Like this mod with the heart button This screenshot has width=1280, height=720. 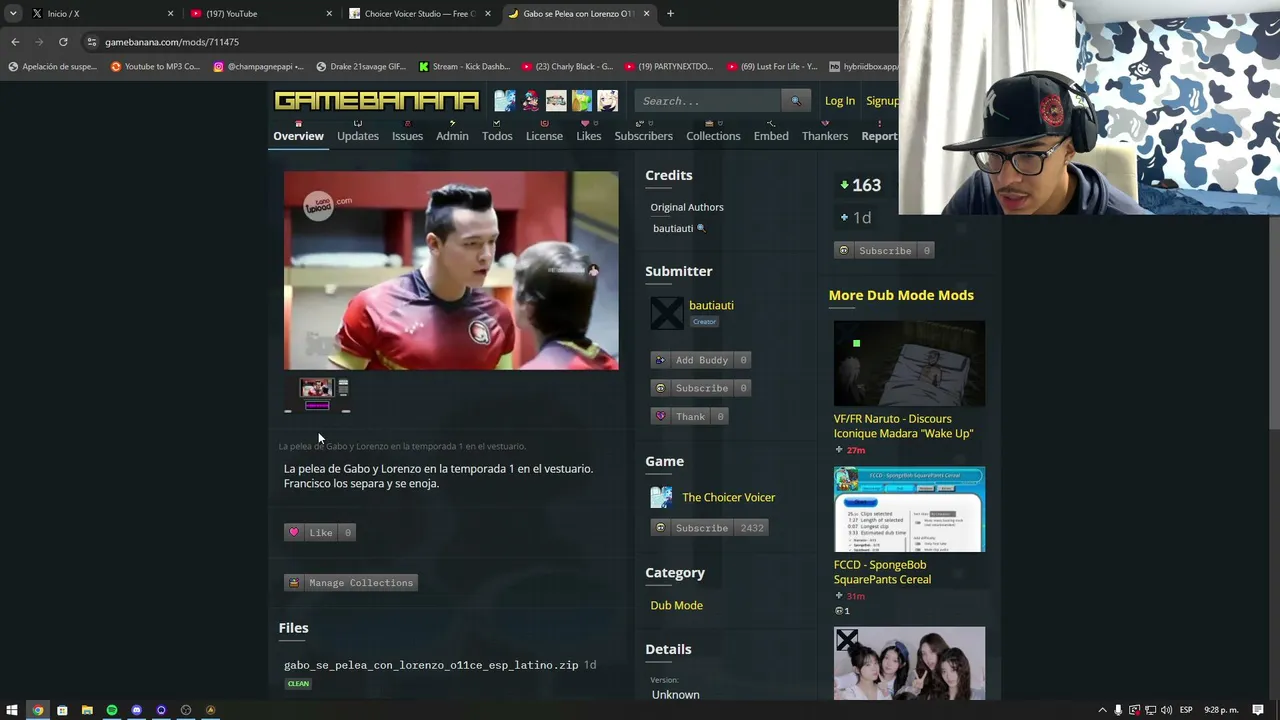pyautogui.click(x=320, y=532)
